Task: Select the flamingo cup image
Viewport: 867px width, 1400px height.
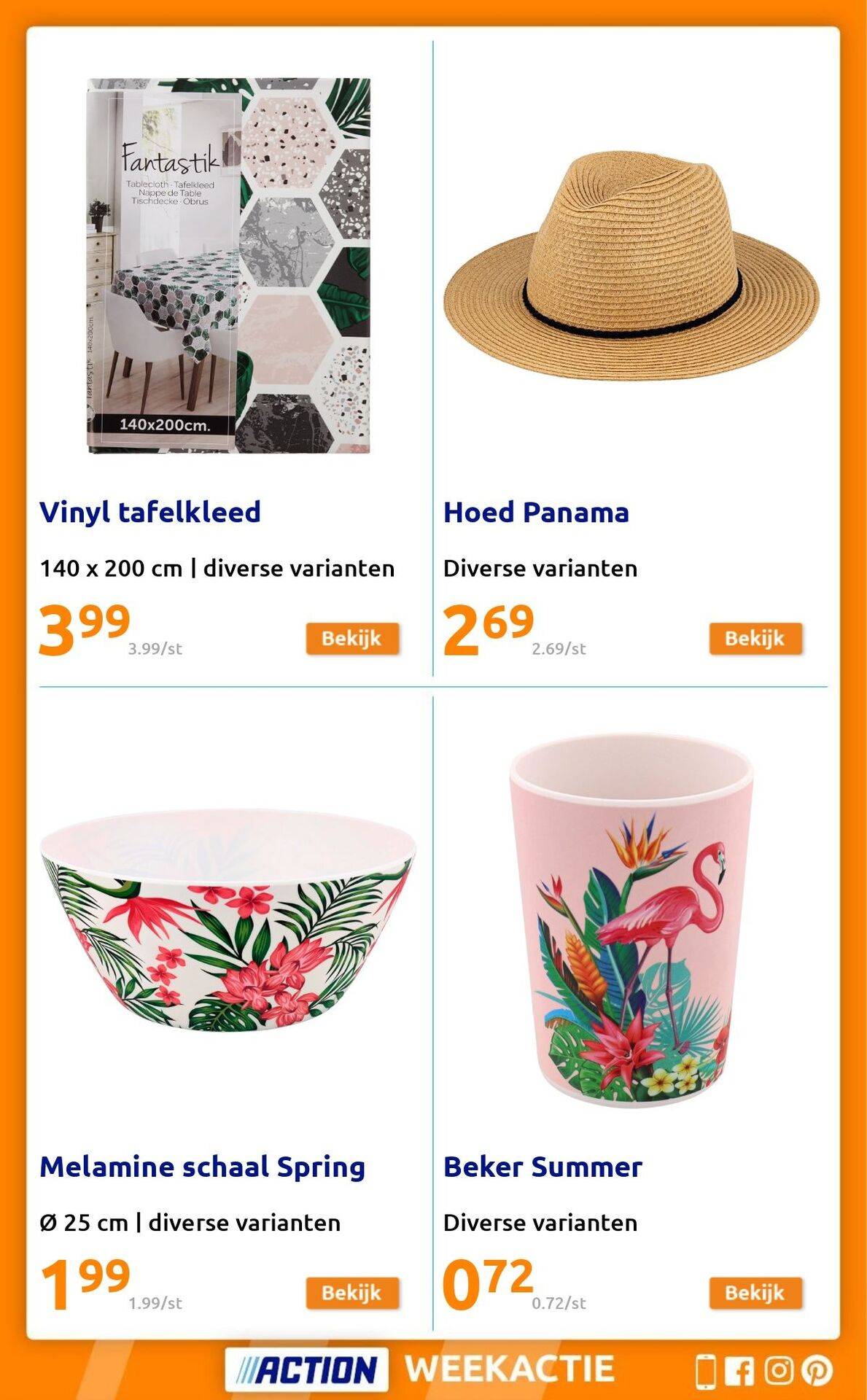Action: pyautogui.click(x=631, y=922)
